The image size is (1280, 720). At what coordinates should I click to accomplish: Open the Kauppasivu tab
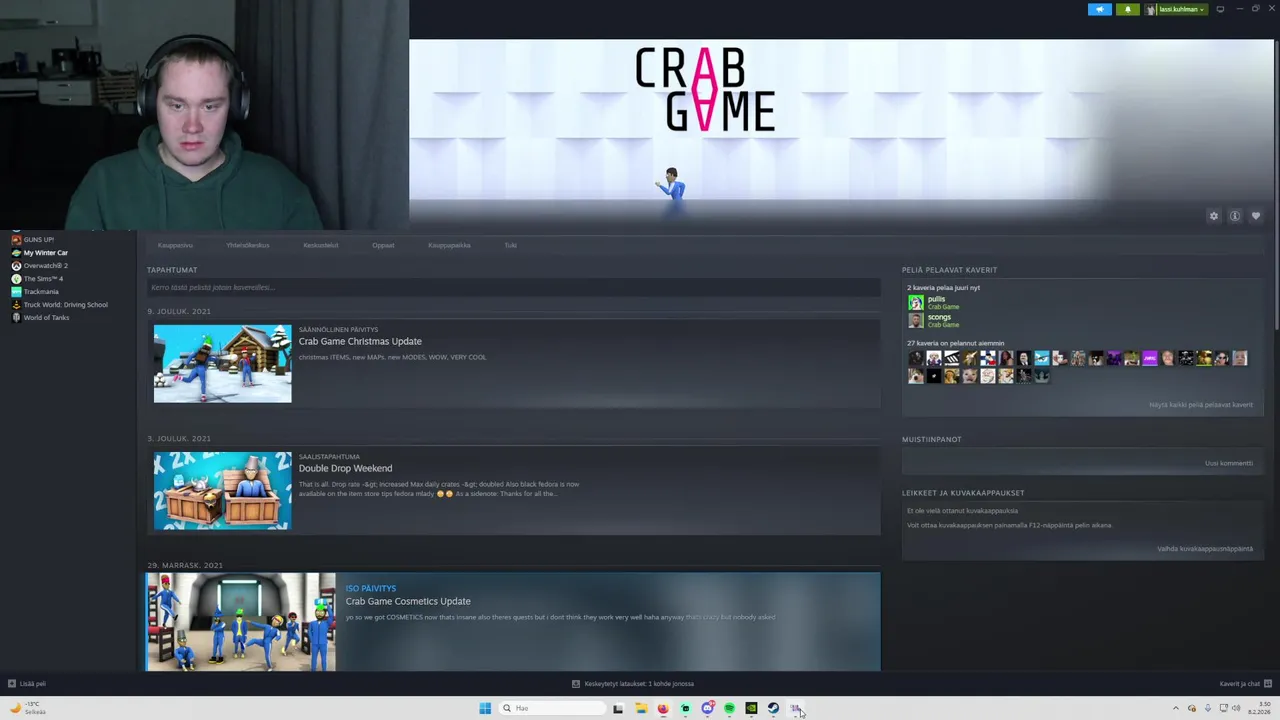(175, 245)
